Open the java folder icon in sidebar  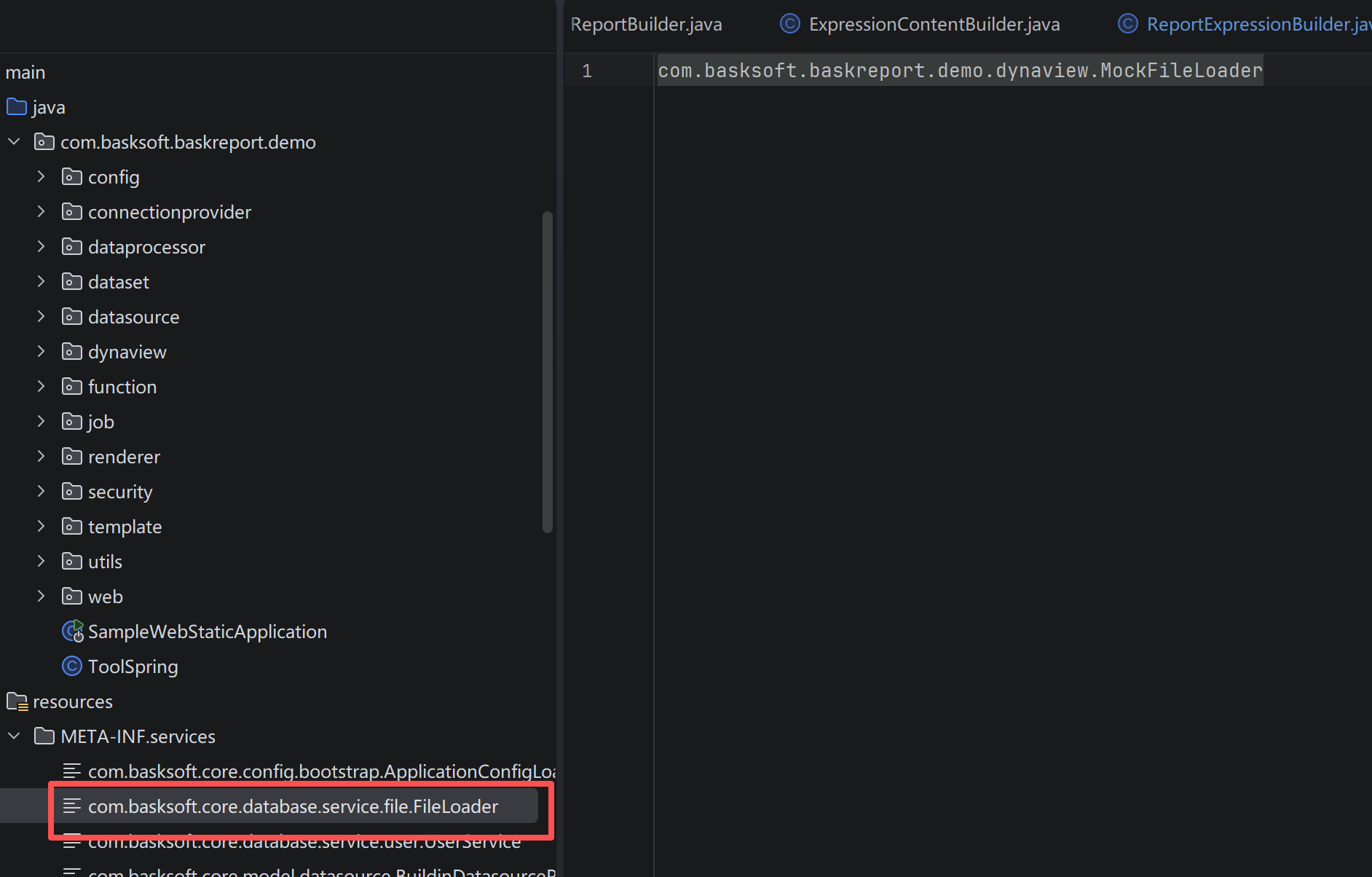pyautogui.click(x=15, y=106)
